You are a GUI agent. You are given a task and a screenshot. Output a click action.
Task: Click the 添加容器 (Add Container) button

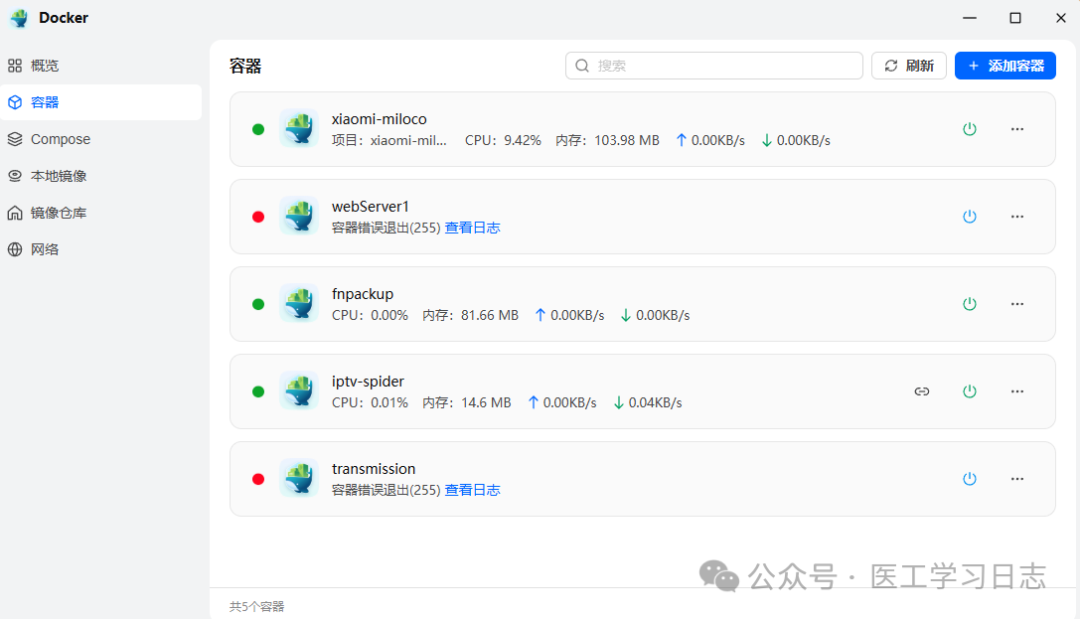coord(1004,65)
